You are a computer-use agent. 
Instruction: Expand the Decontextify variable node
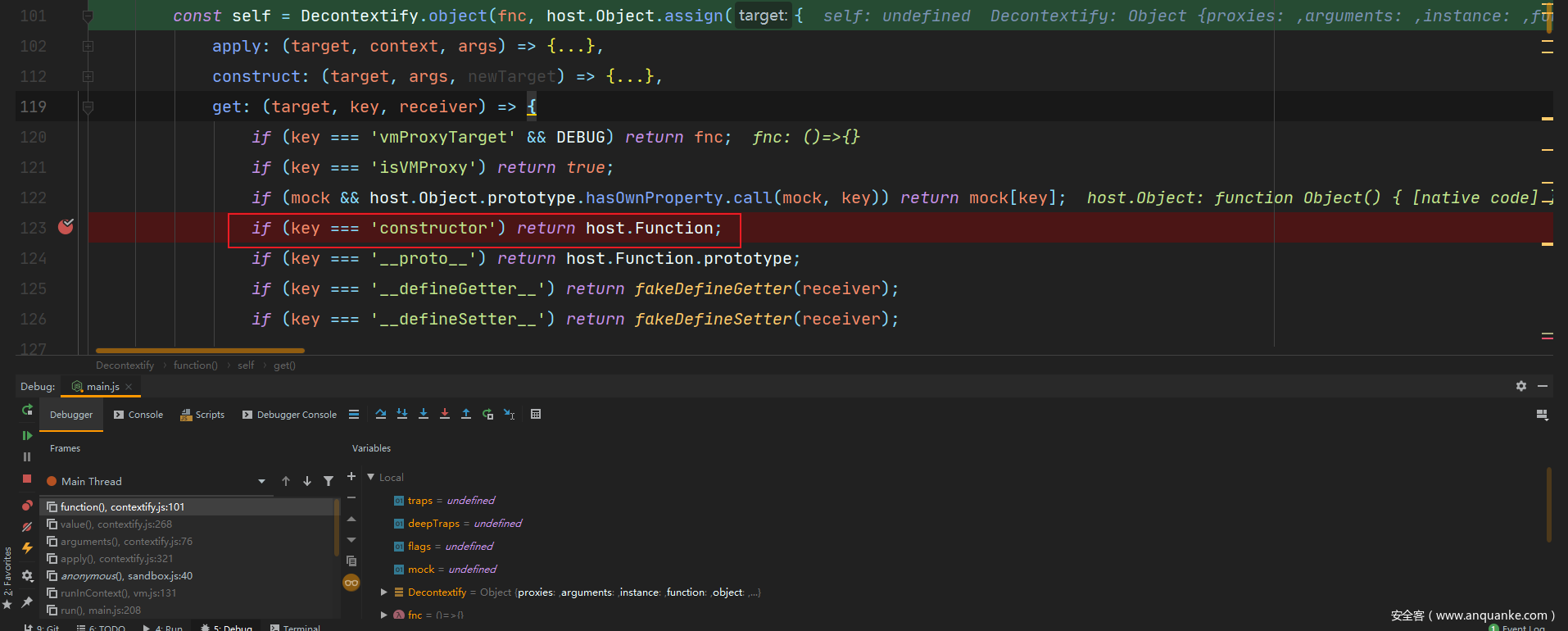point(383,592)
